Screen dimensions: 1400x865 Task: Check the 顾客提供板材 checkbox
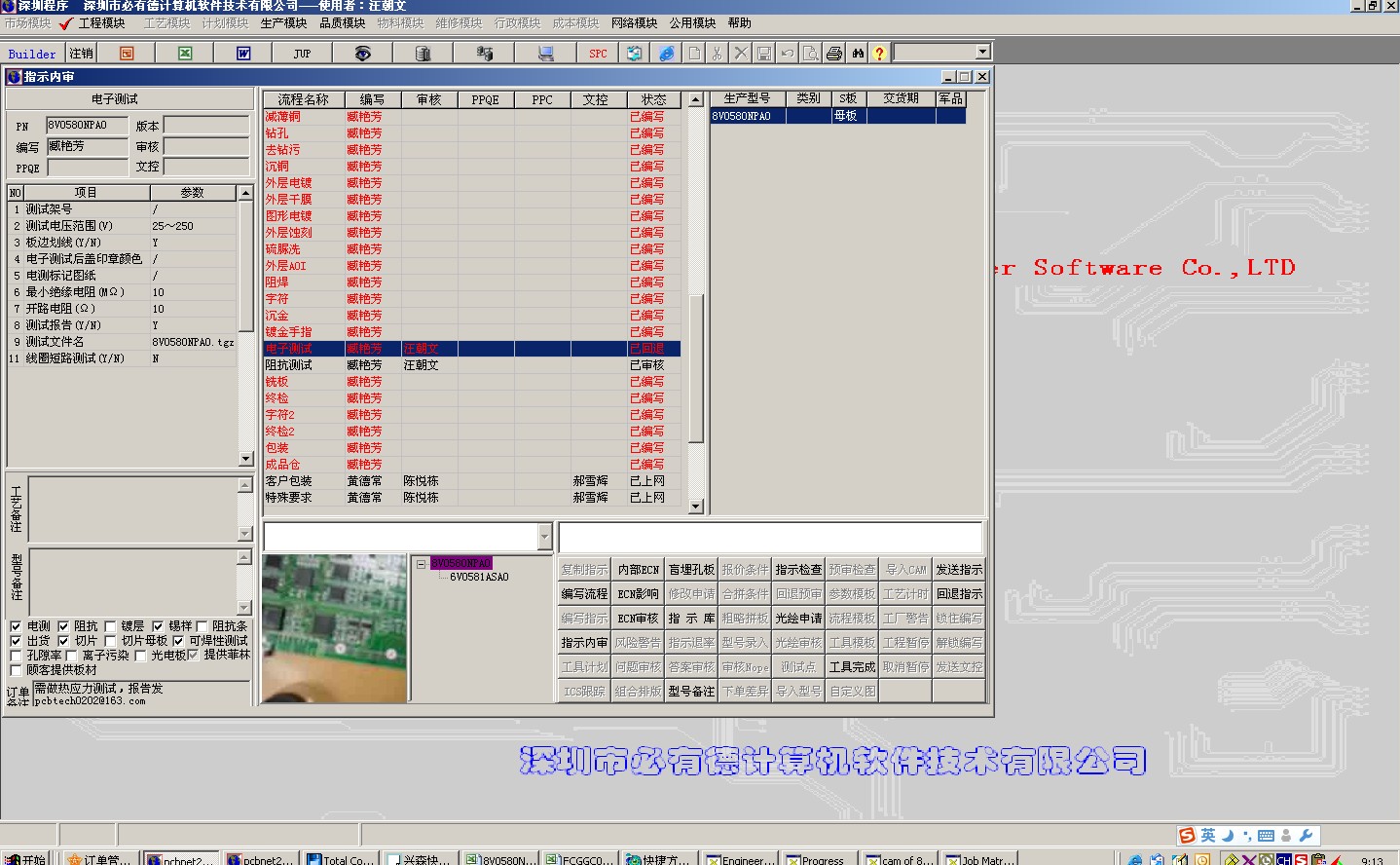pyautogui.click(x=16, y=670)
